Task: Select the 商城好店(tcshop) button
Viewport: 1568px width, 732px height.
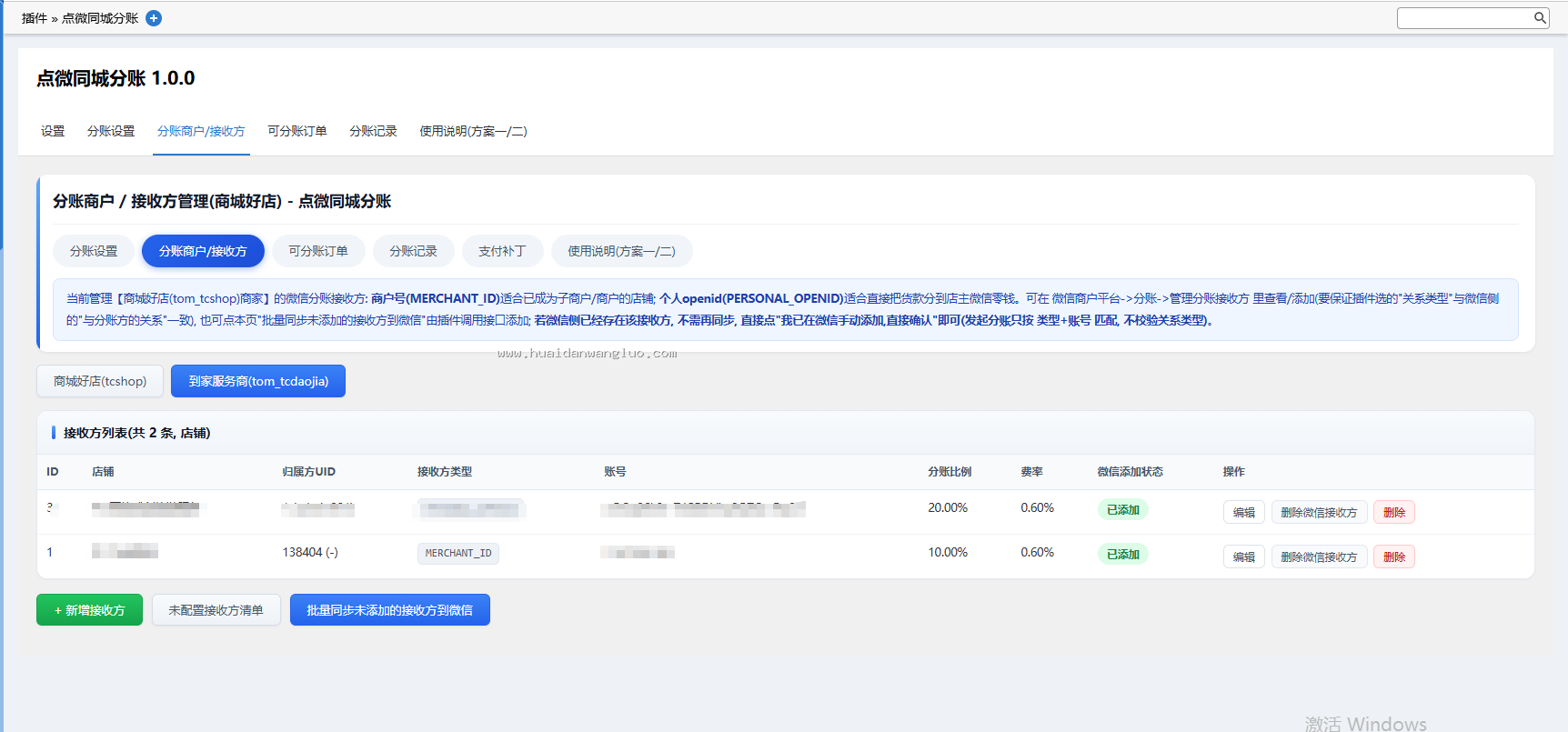Action: (100, 381)
